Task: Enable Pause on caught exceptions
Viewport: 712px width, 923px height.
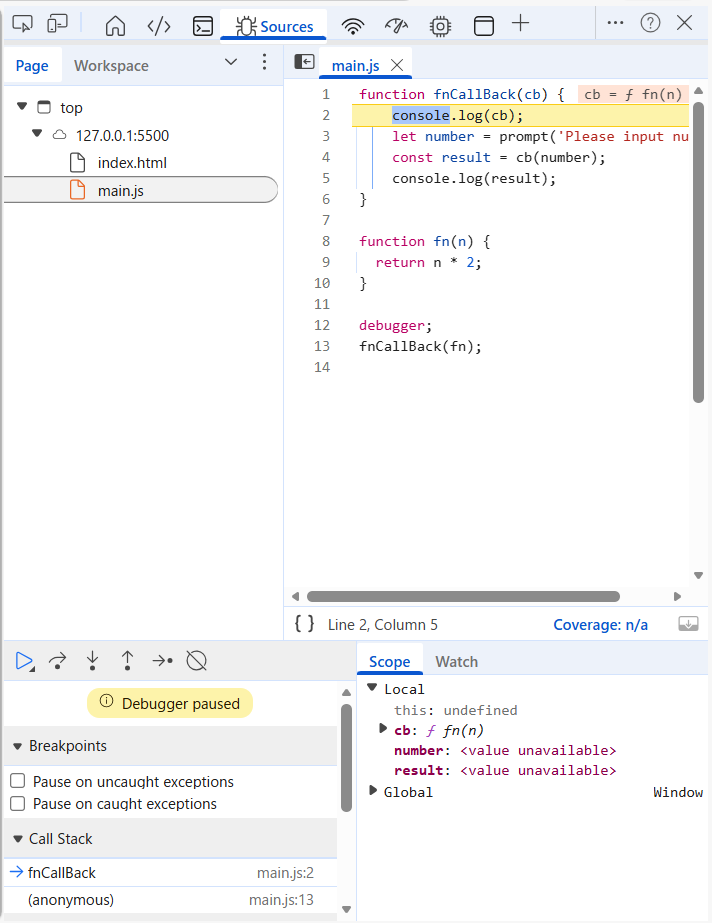Action: pos(17,804)
